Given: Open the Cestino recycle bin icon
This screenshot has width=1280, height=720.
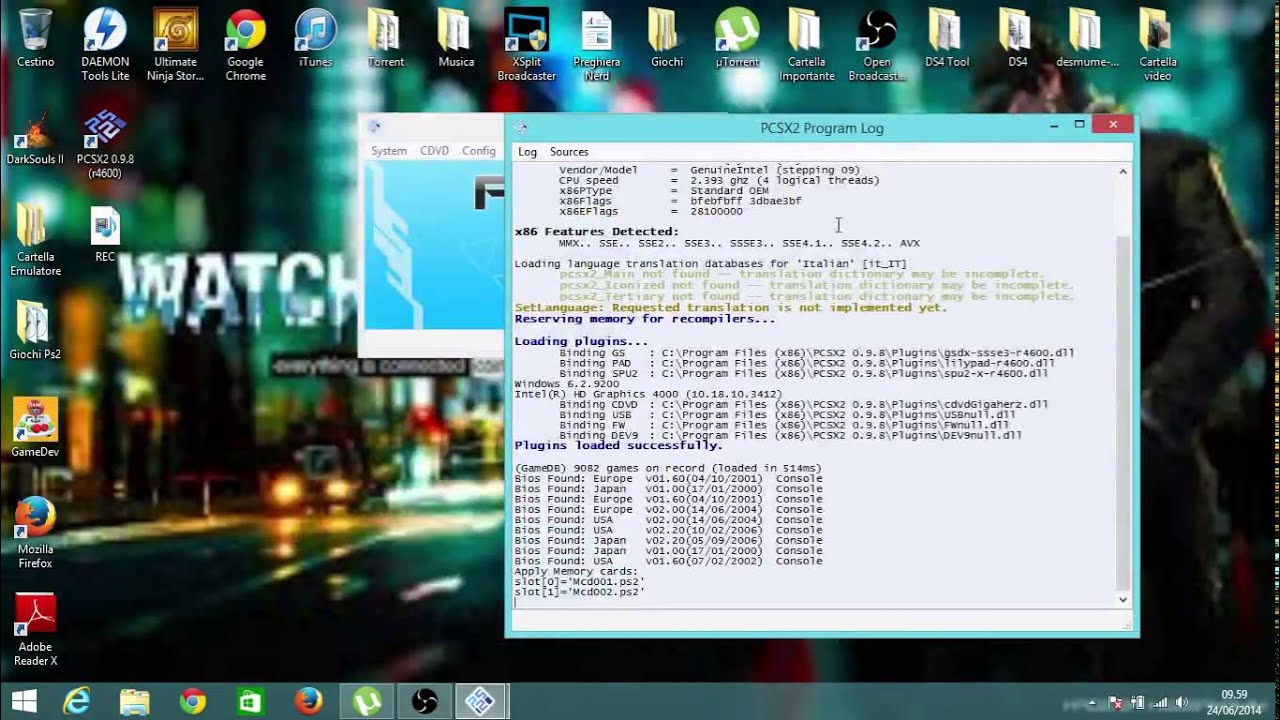Looking at the screenshot, I should pos(35,38).
